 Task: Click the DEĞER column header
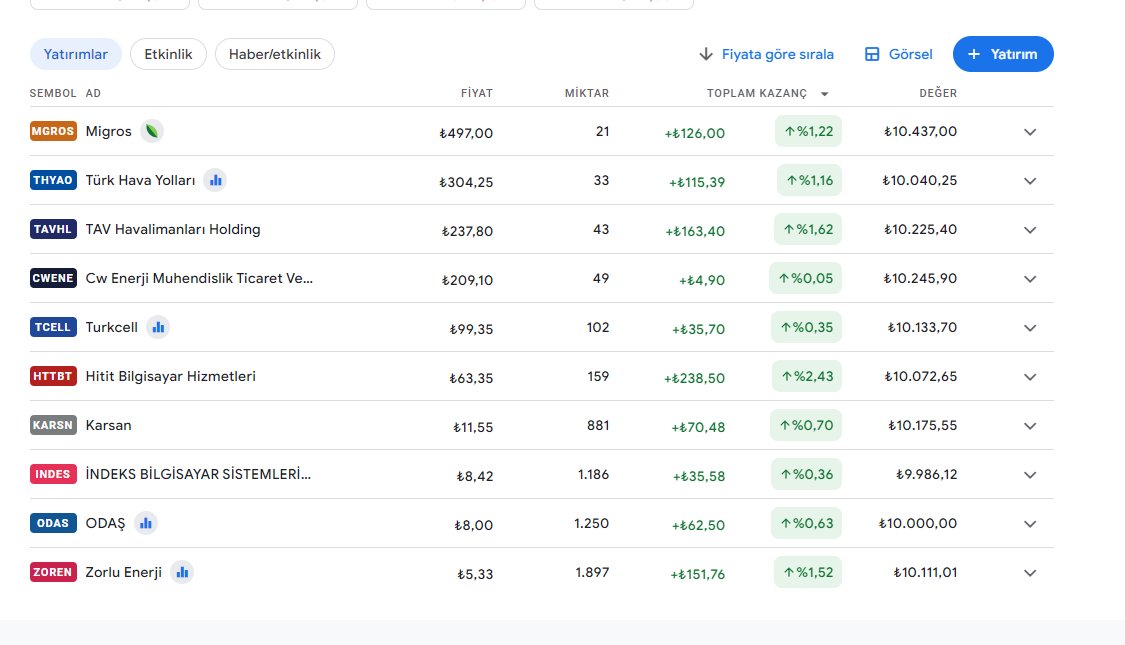point(938,93)
